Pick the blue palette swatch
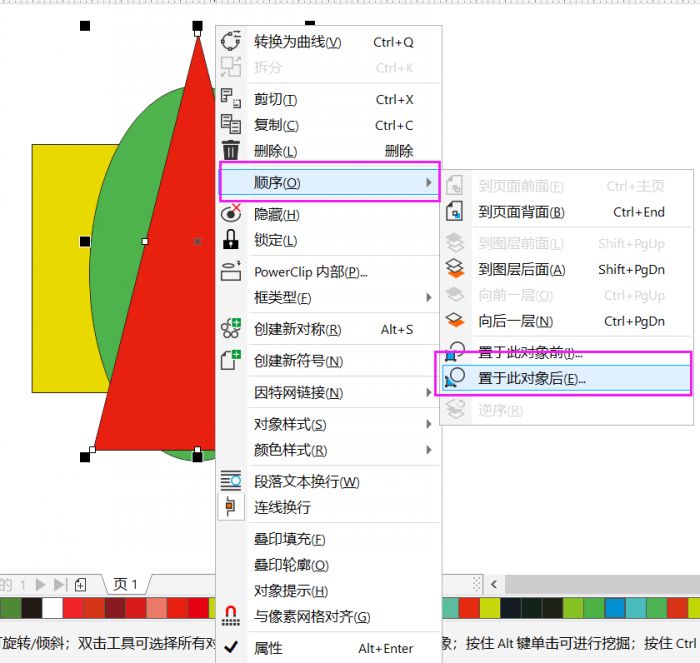The image size is (700, 663). [x=615, y=608]
